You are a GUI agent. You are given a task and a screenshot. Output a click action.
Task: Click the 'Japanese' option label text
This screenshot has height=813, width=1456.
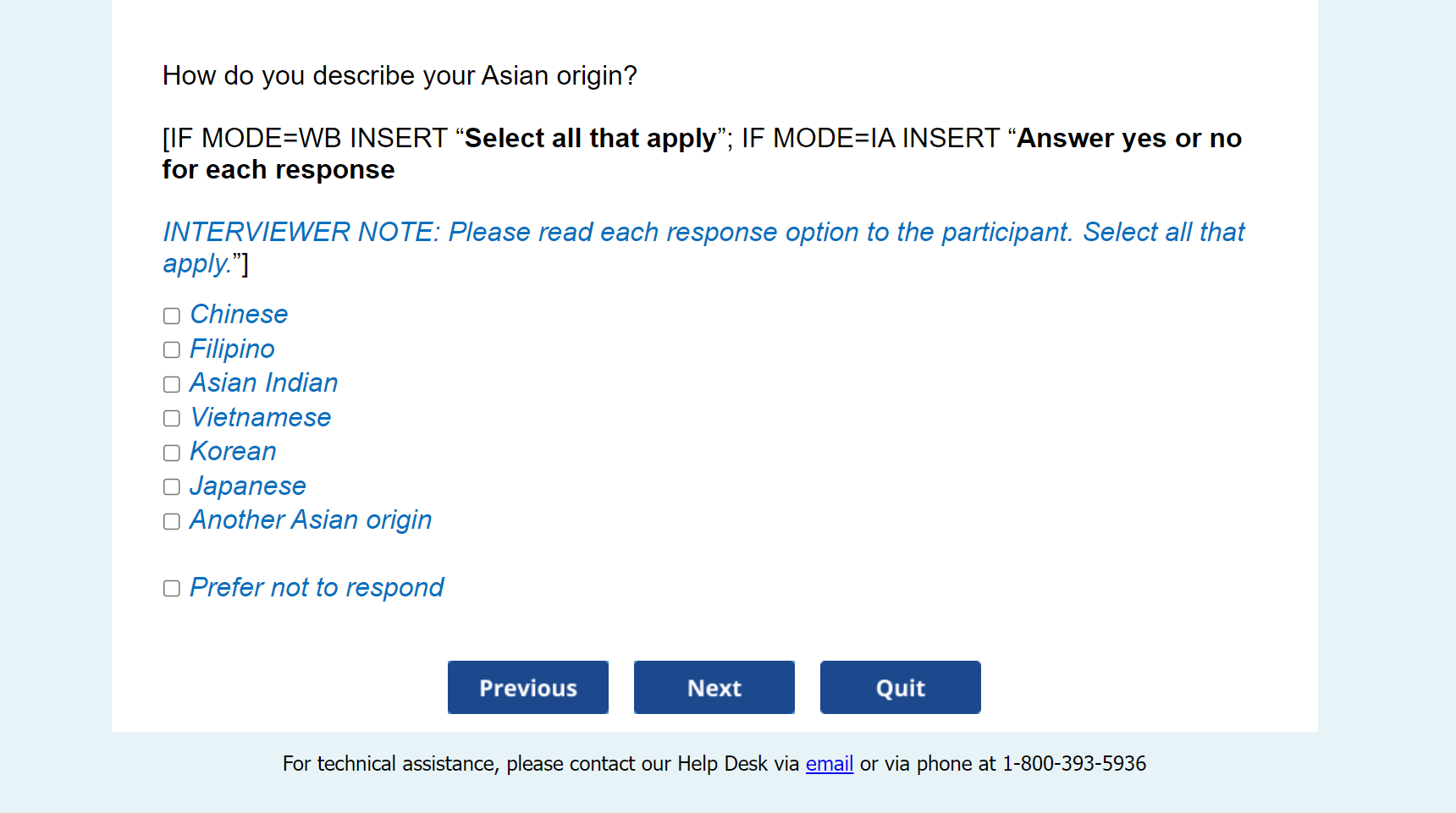(247, 486)
